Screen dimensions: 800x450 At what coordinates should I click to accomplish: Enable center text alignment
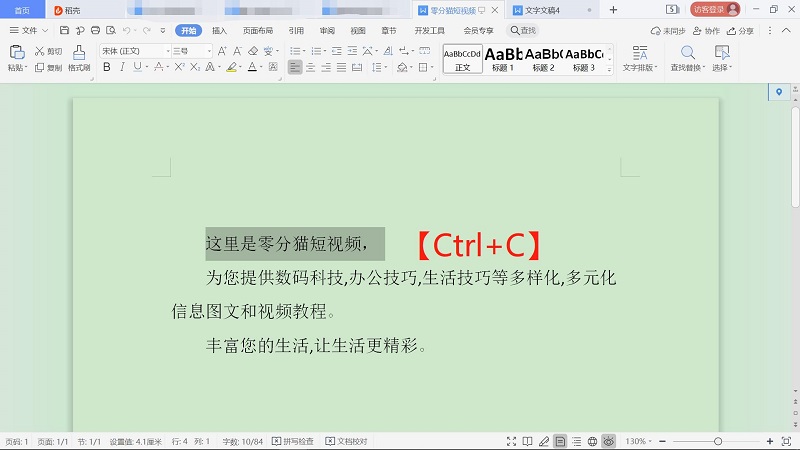(x=311, y=67)
